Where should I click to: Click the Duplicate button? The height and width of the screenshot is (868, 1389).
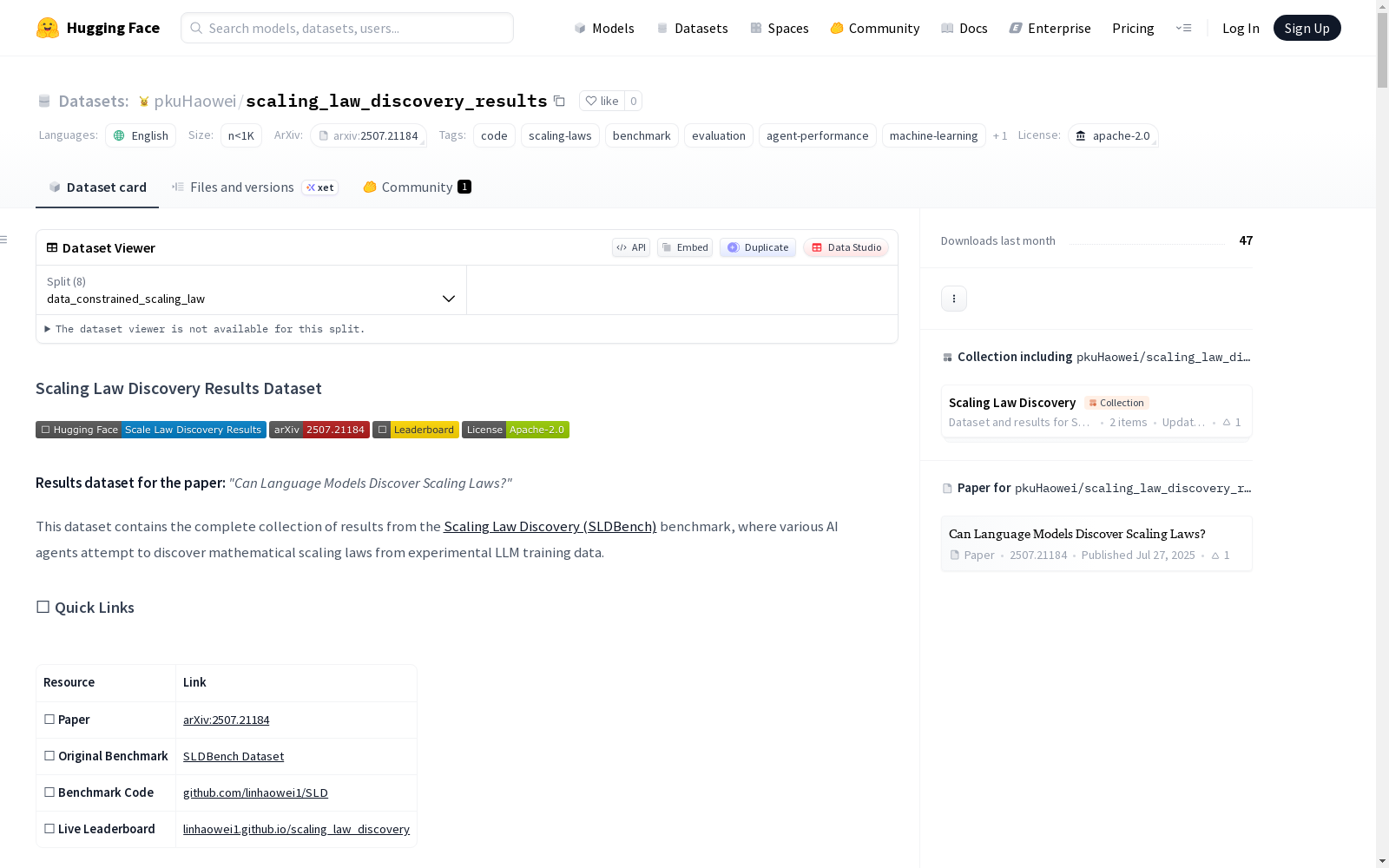[758, 247]
